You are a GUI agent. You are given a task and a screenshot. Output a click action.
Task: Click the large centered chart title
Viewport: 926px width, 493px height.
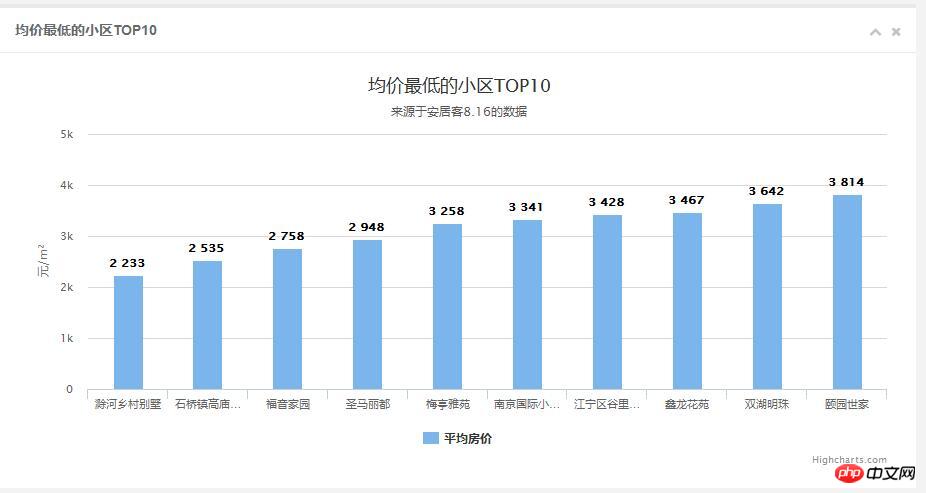pos(459,85)
